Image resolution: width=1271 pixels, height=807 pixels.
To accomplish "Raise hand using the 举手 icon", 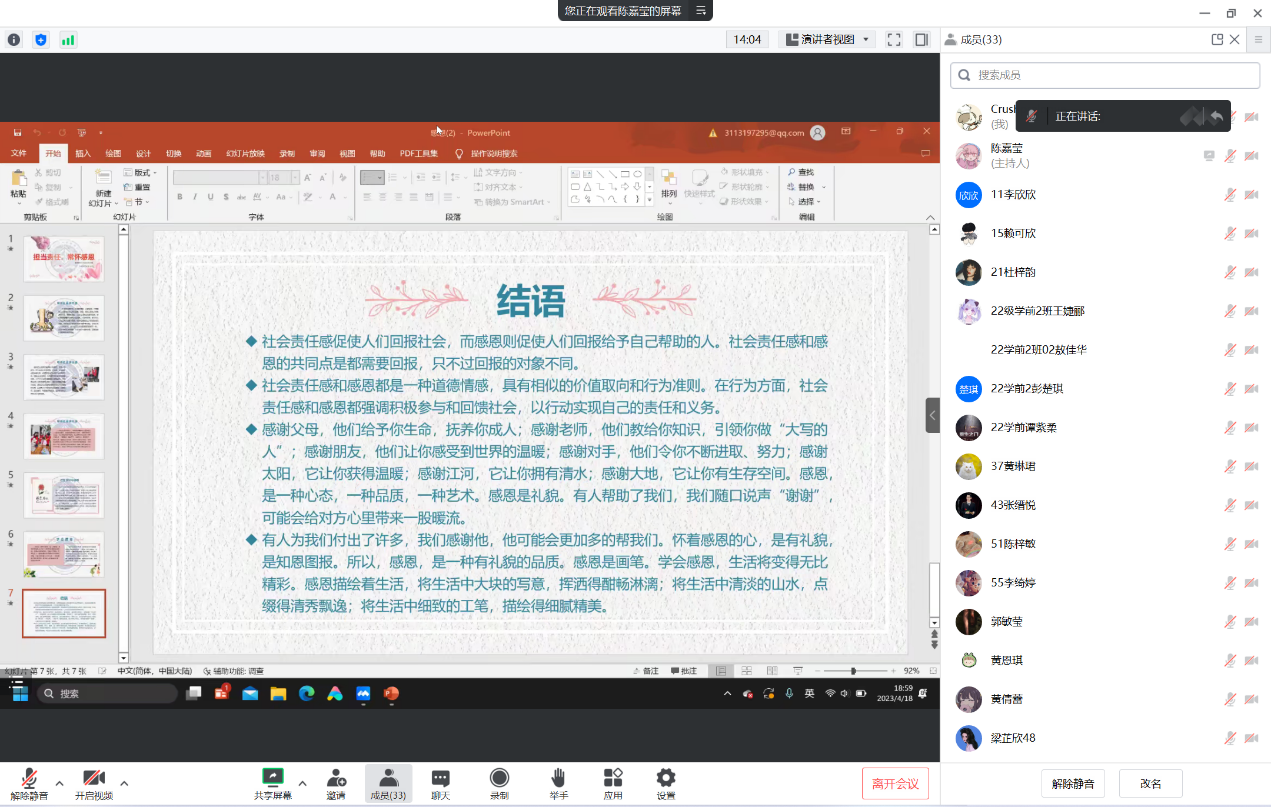I will 558,779.
